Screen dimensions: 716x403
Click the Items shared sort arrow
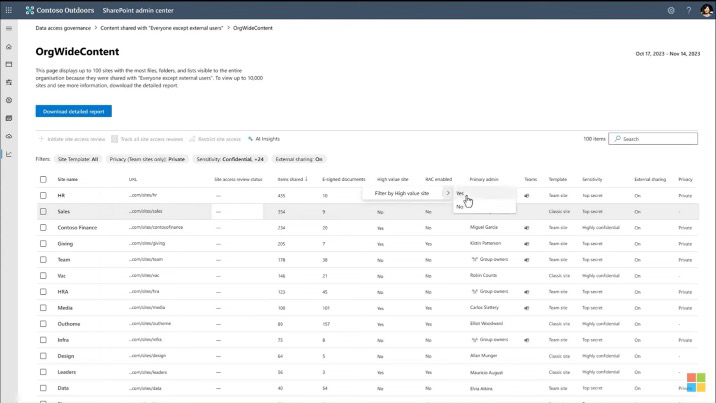coord(306,179)
